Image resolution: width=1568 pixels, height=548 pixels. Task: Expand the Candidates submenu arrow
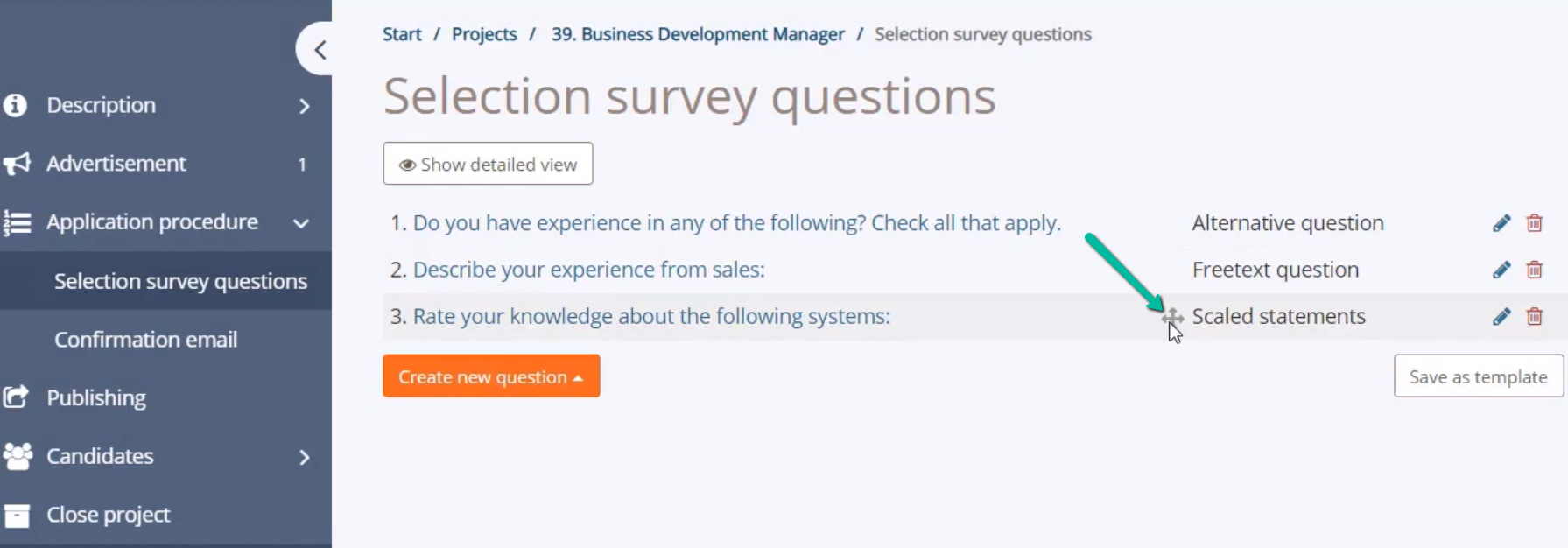click(304, 457)
